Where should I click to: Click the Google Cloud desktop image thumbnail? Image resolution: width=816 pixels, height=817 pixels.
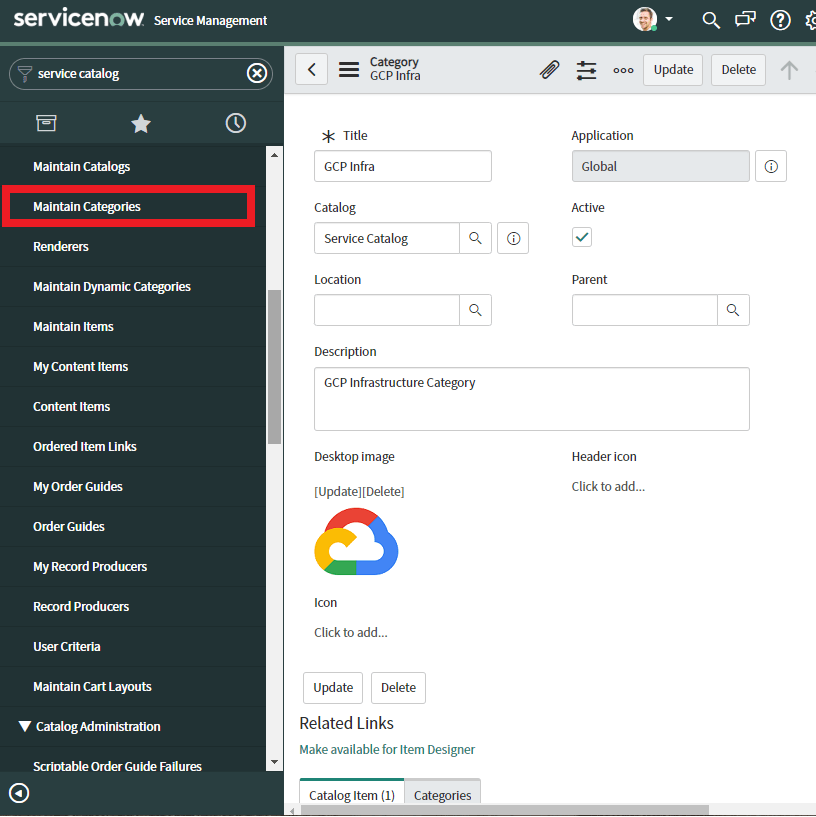[x=356, y=541]
